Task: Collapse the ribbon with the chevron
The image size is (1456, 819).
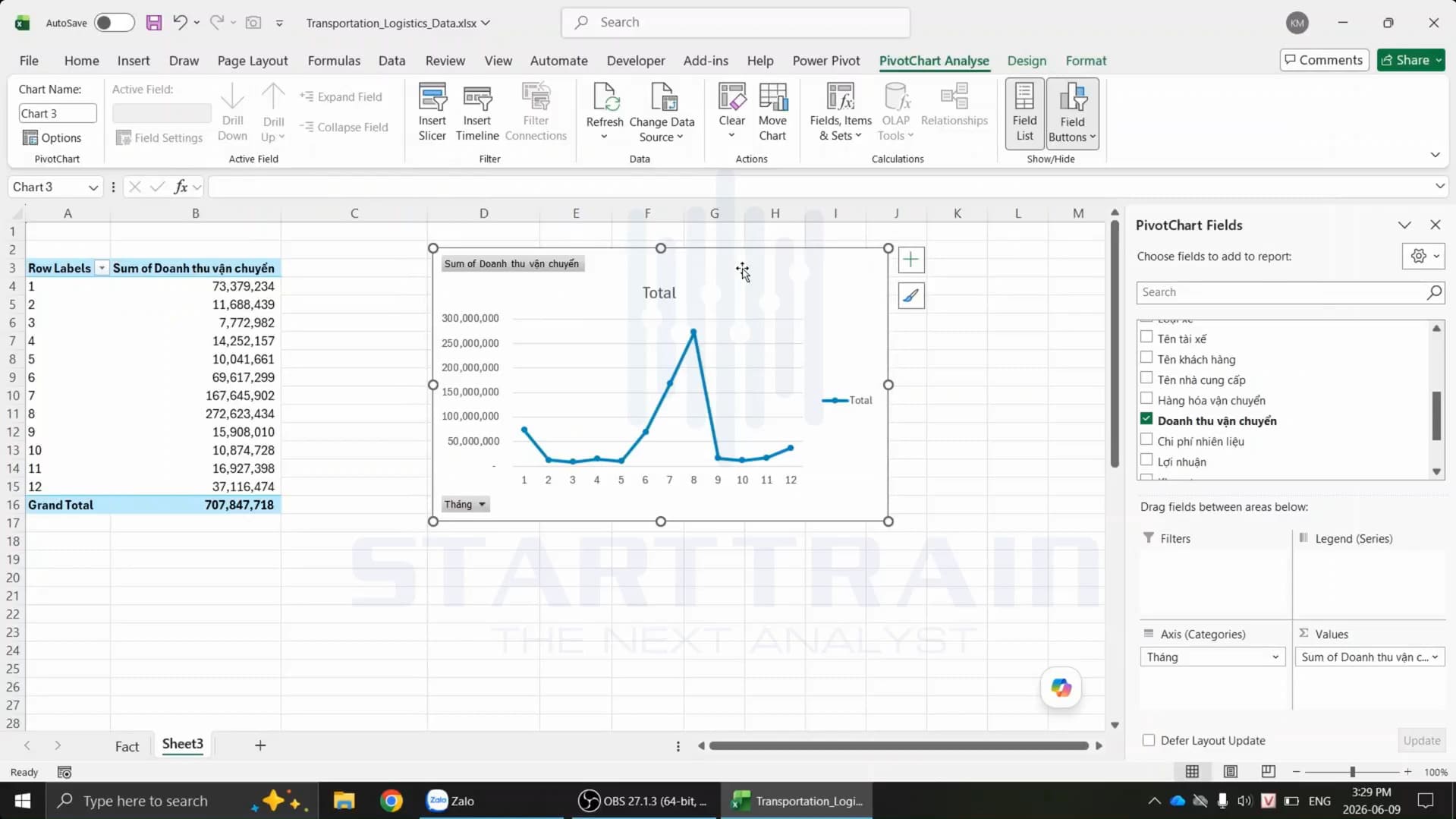Action: click(1435, 155)
